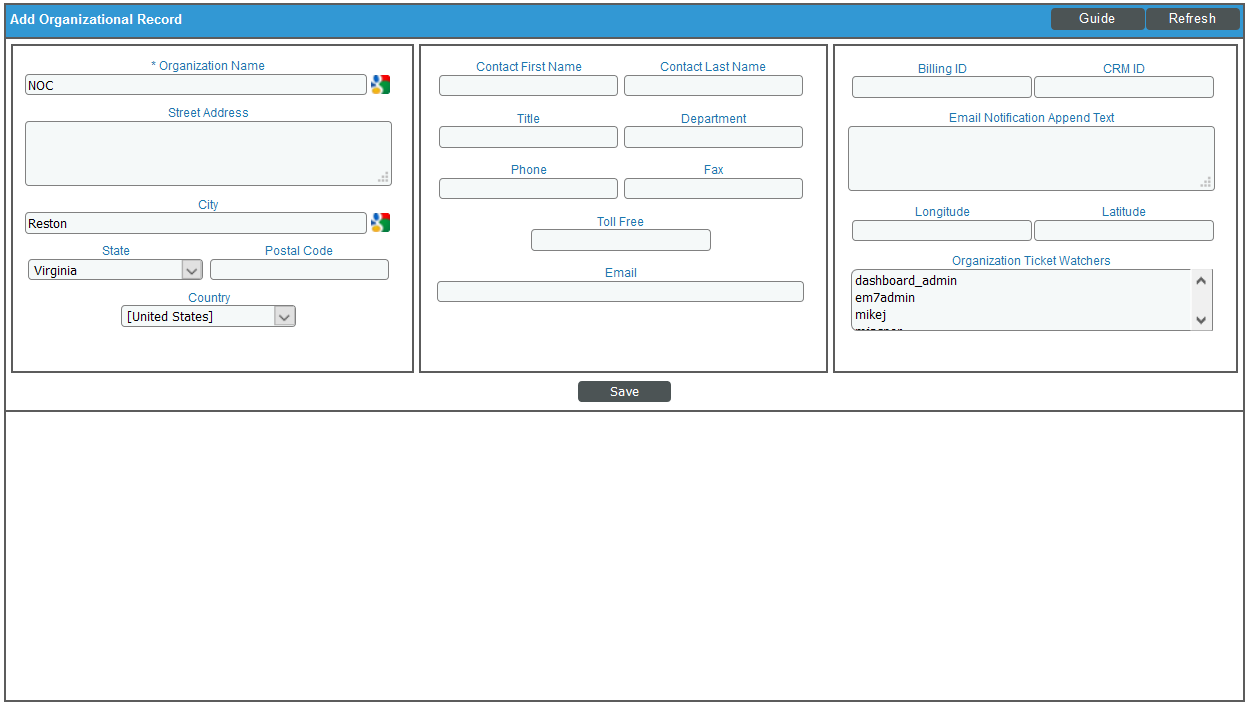This screenshot has height=705, width=1248.
Task: Focus the City input field
Action: click(196, 223)
